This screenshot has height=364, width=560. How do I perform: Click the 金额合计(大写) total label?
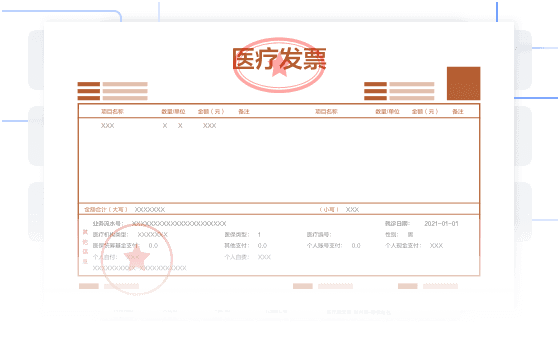[x=106, y=209]
